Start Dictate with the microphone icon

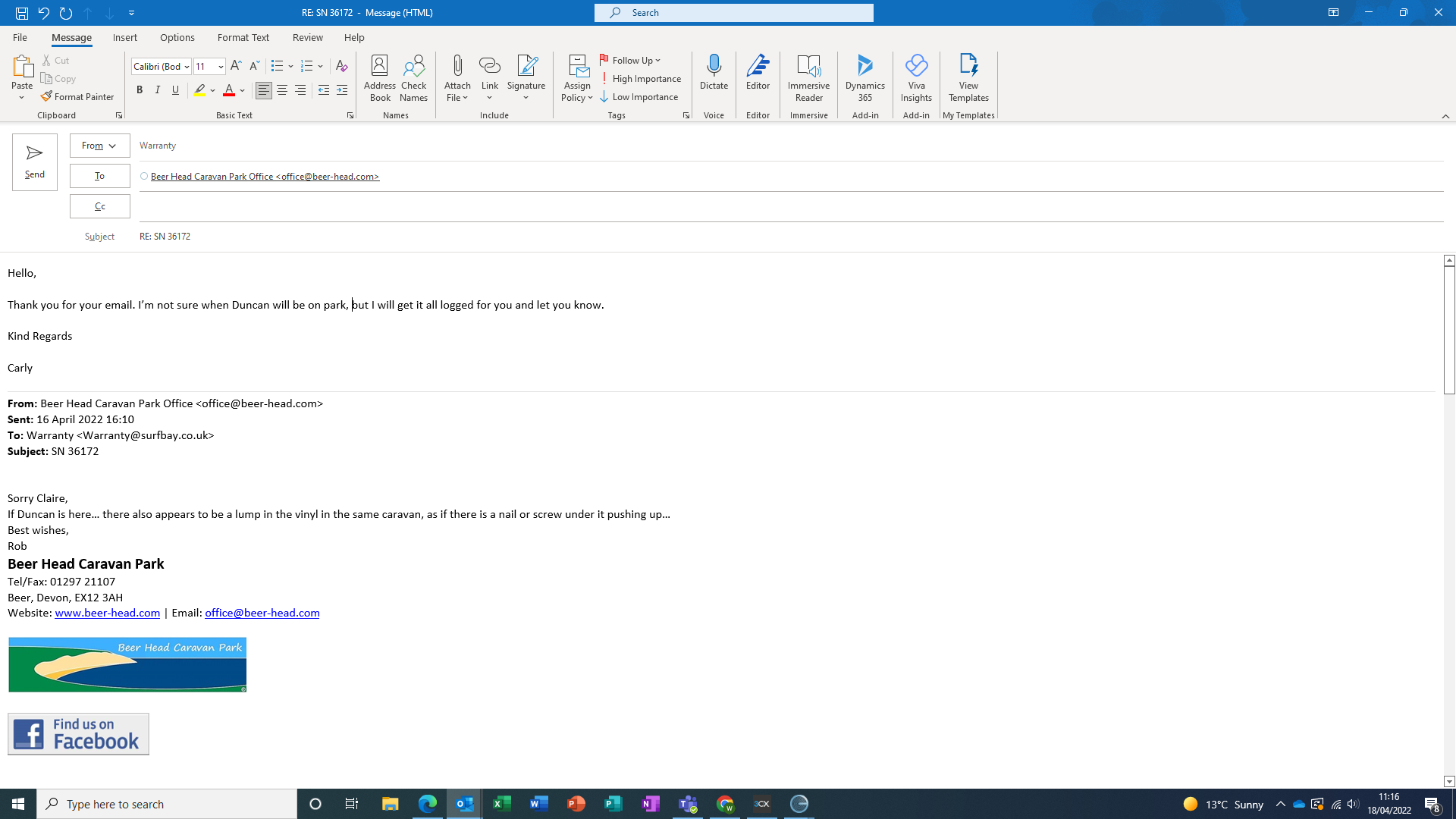click(714, 67)
